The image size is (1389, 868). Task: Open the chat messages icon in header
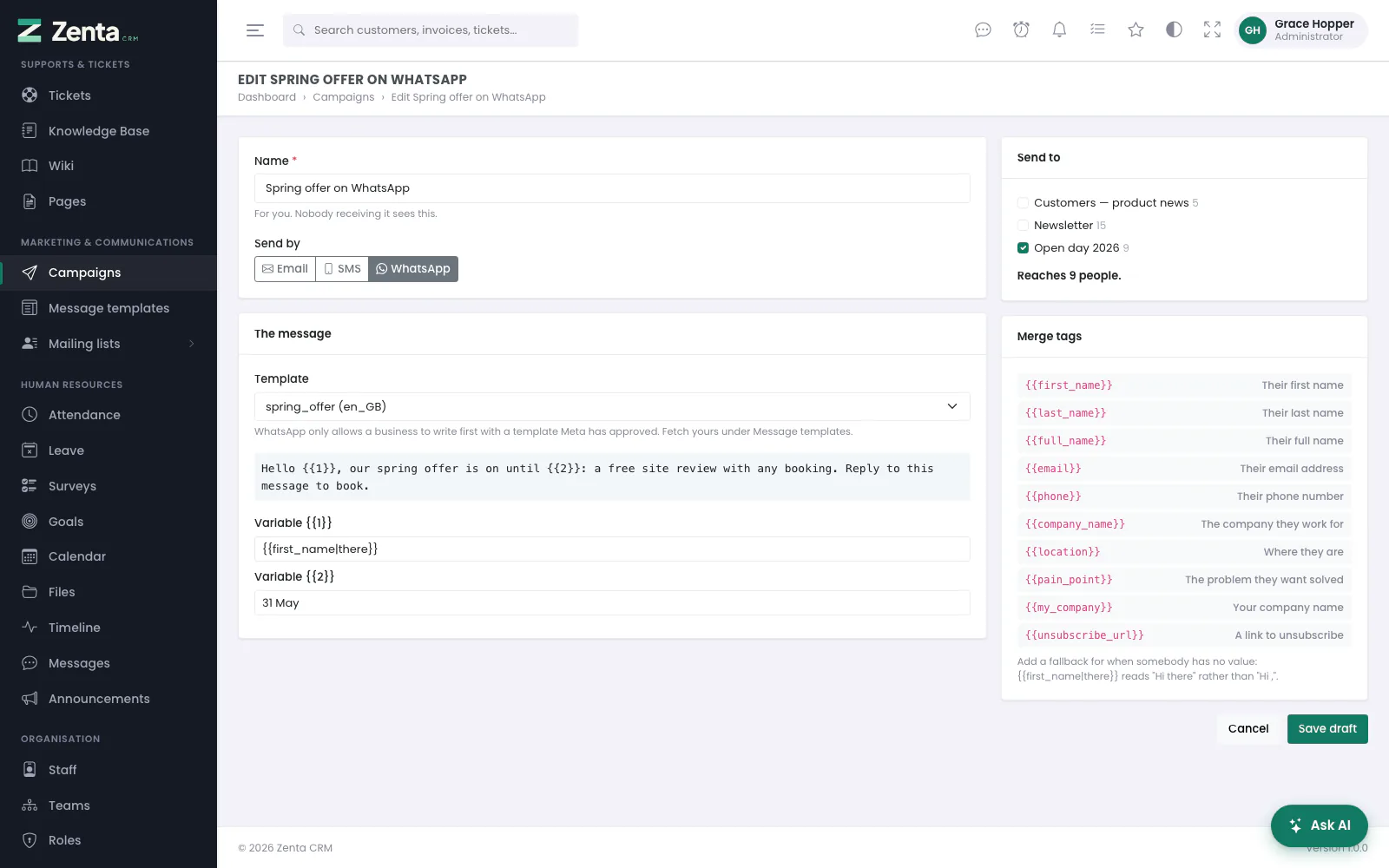point(983,30)
